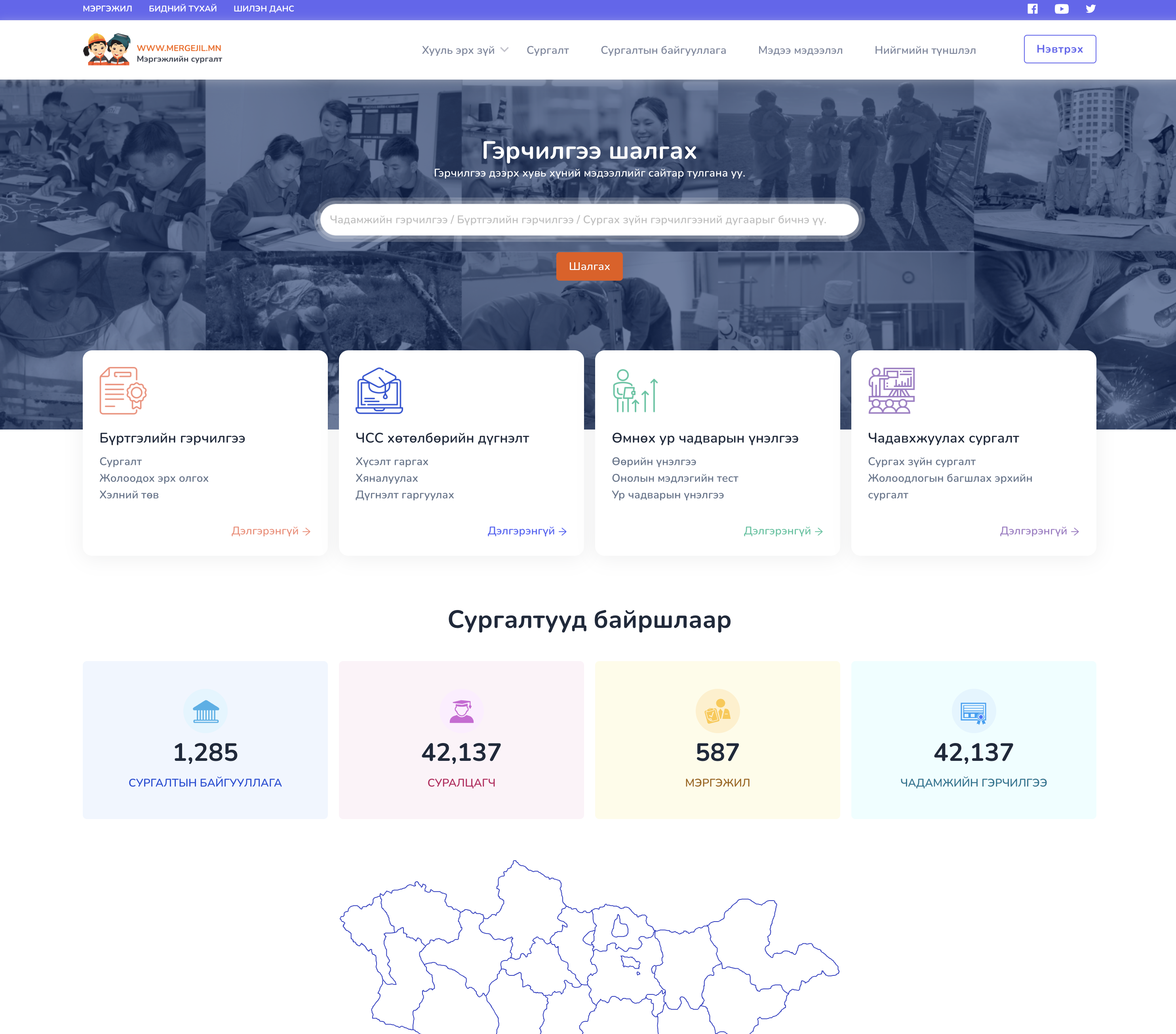Click the orange Шалгах button
1176x1034 pixels.
[x=589, y=266]
